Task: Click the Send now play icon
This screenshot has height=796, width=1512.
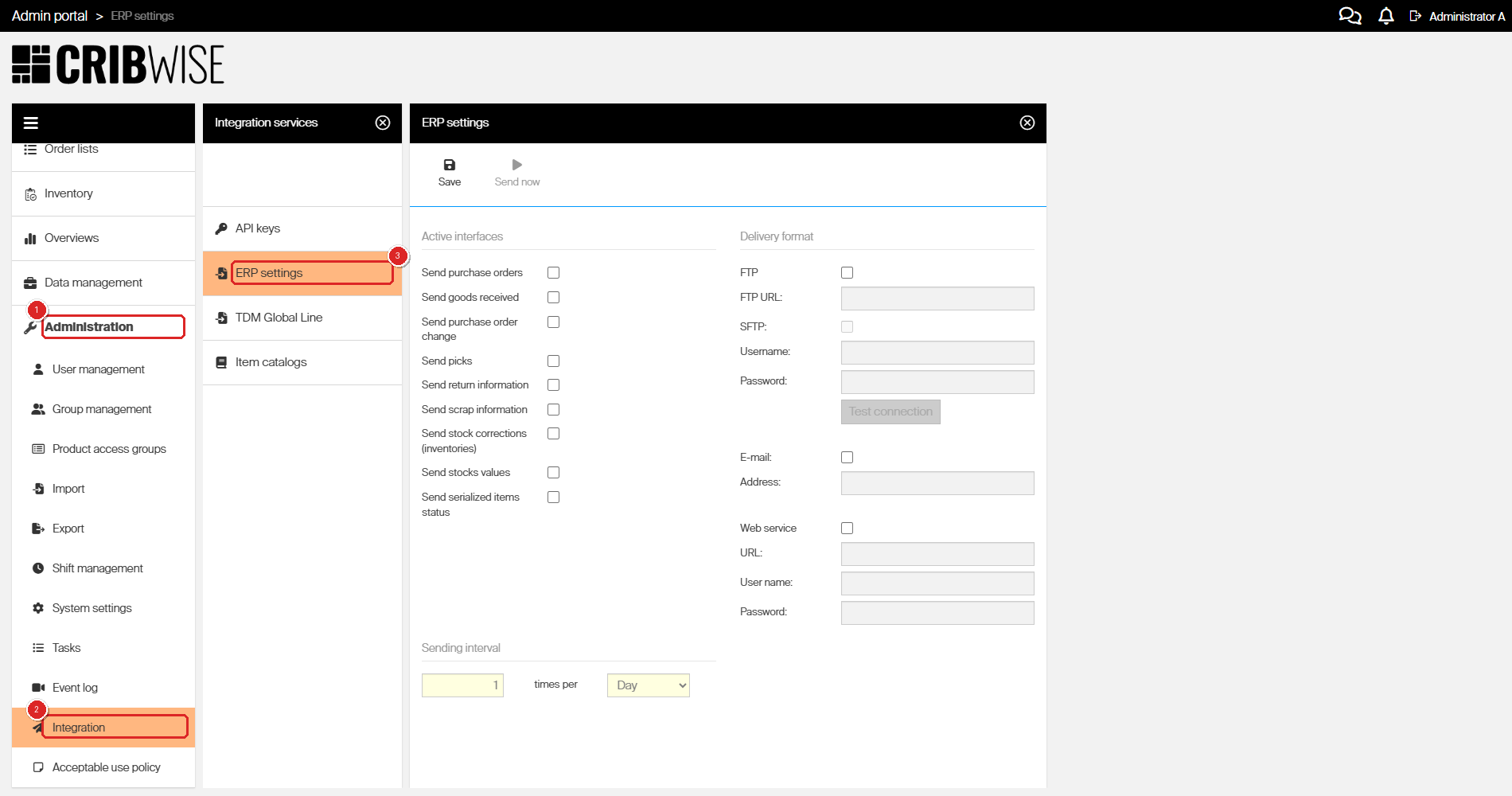Action: click(517, 165)
